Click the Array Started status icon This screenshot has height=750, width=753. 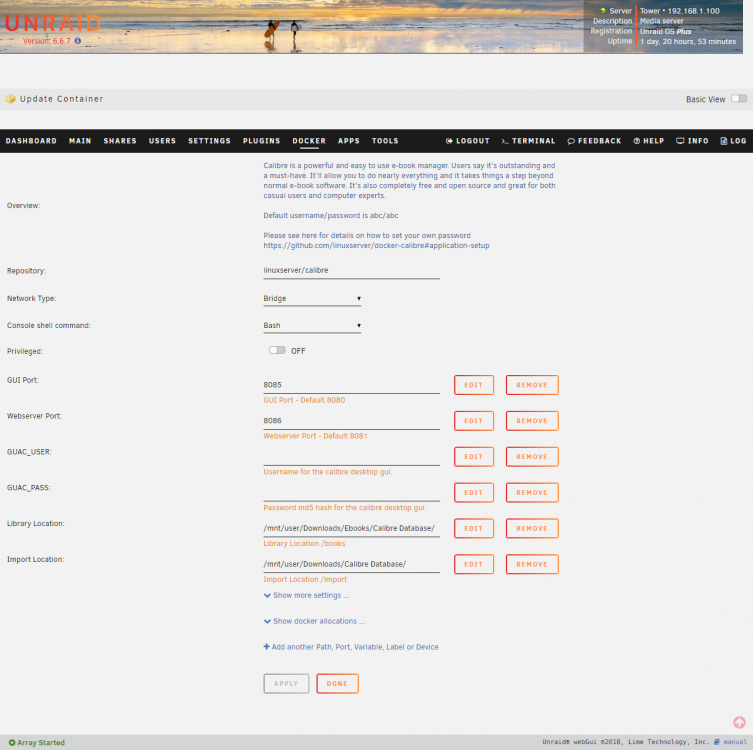pyautogui.click(x=12, y=742)
